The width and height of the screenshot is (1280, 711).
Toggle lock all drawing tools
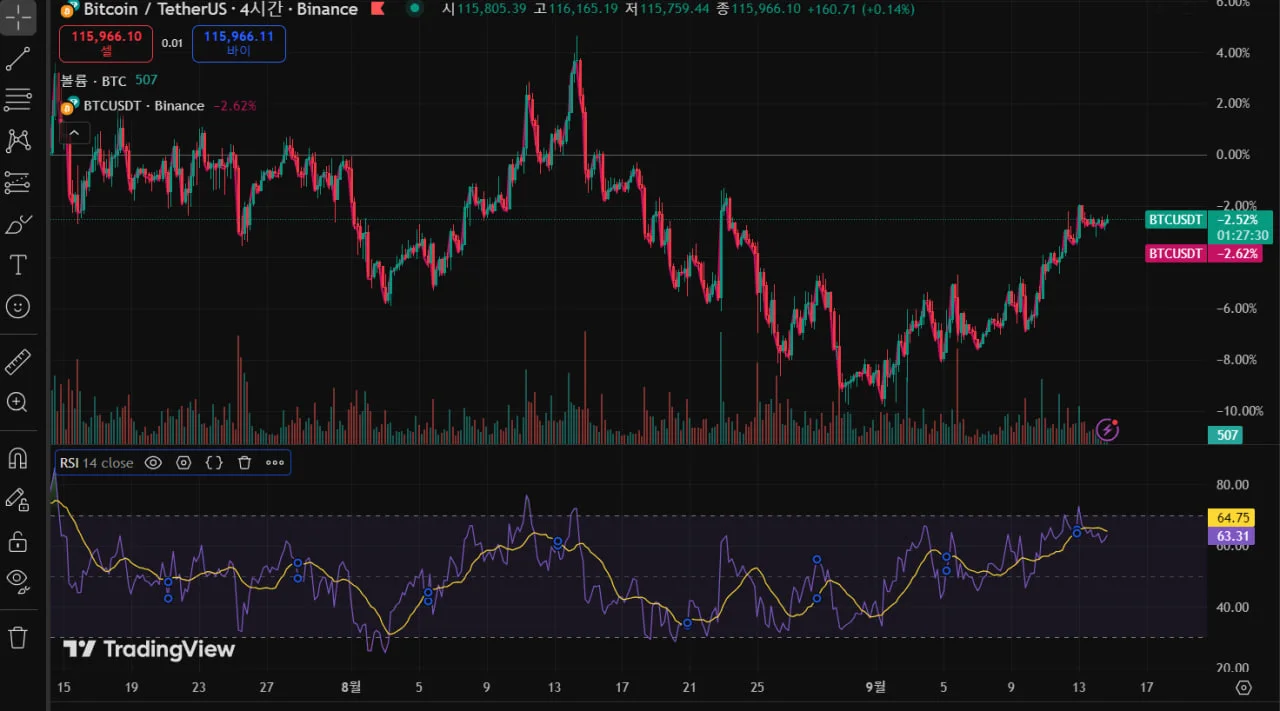[x=18, y=541]
